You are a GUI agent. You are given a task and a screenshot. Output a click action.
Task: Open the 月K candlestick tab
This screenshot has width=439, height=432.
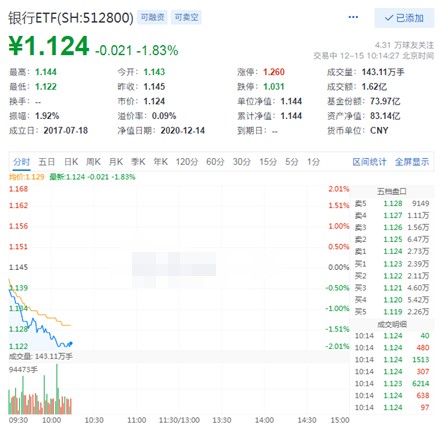(116, 162)
